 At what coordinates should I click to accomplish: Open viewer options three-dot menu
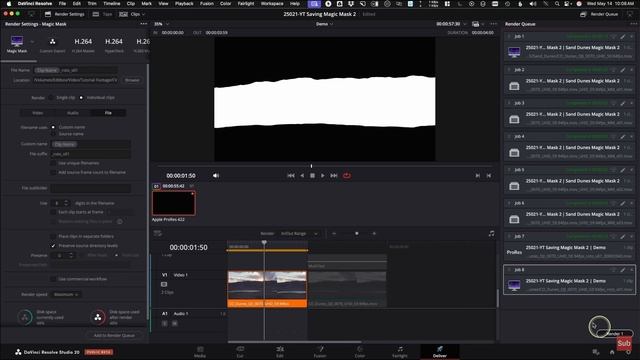point(493,24)
